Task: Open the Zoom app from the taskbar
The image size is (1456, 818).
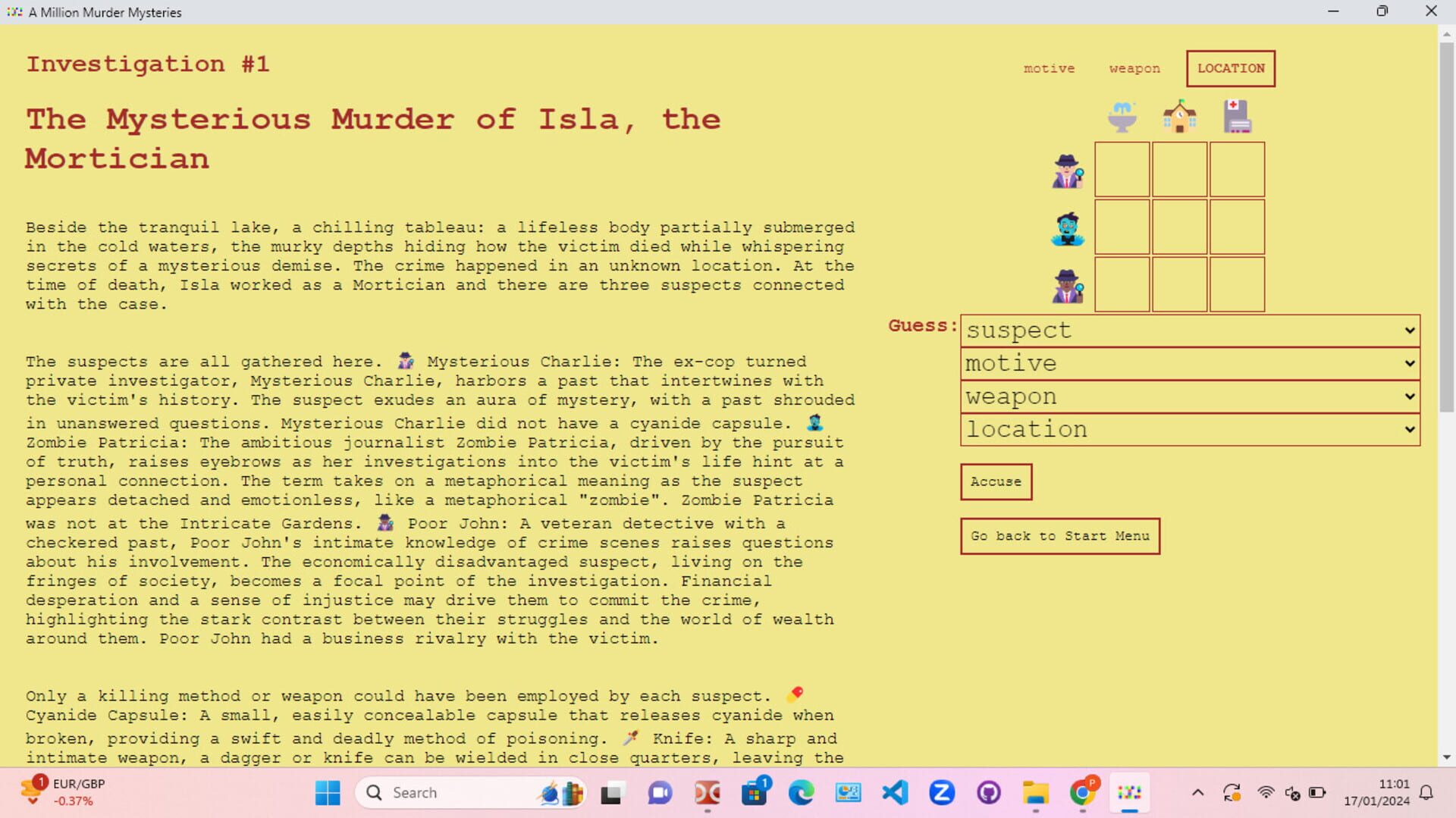Action: [x=942, y=793]
